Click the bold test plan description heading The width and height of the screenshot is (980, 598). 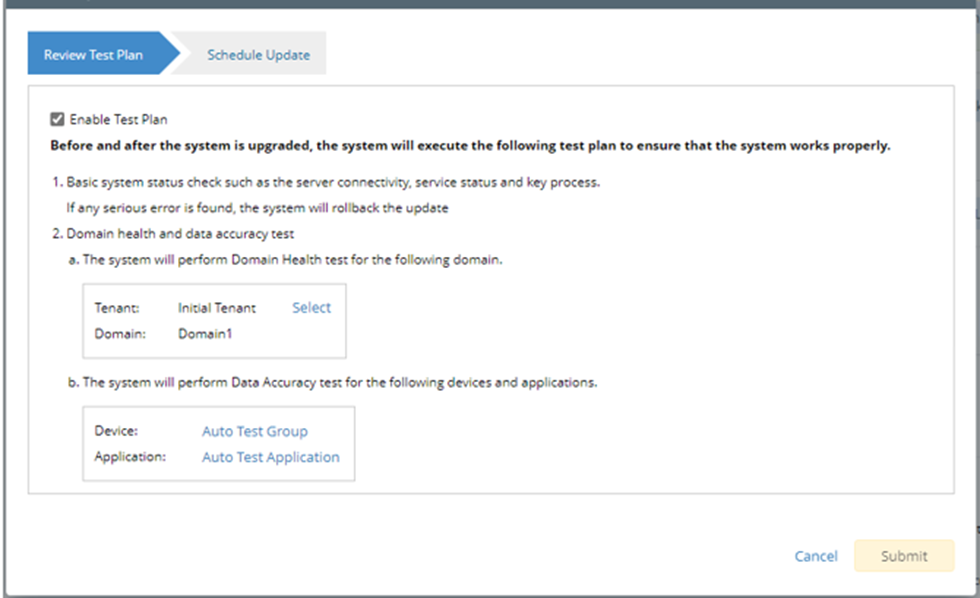tap(470, 146)
